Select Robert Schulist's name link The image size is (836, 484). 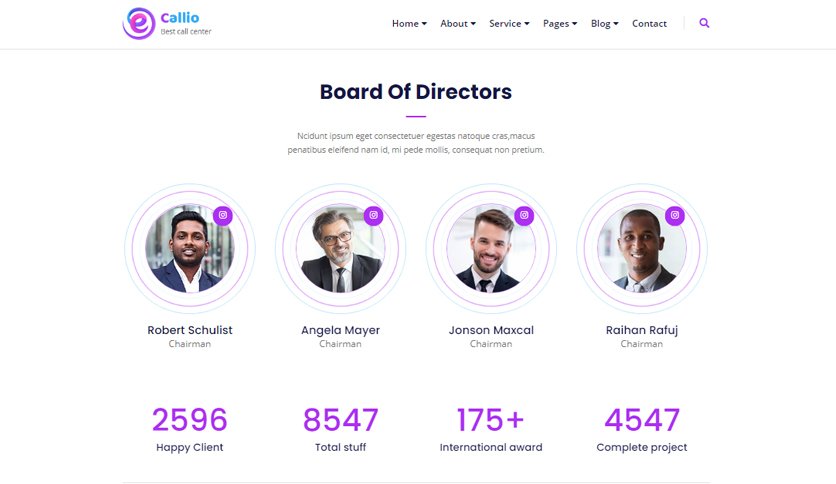pyautogui.click(x=190, y=330)
